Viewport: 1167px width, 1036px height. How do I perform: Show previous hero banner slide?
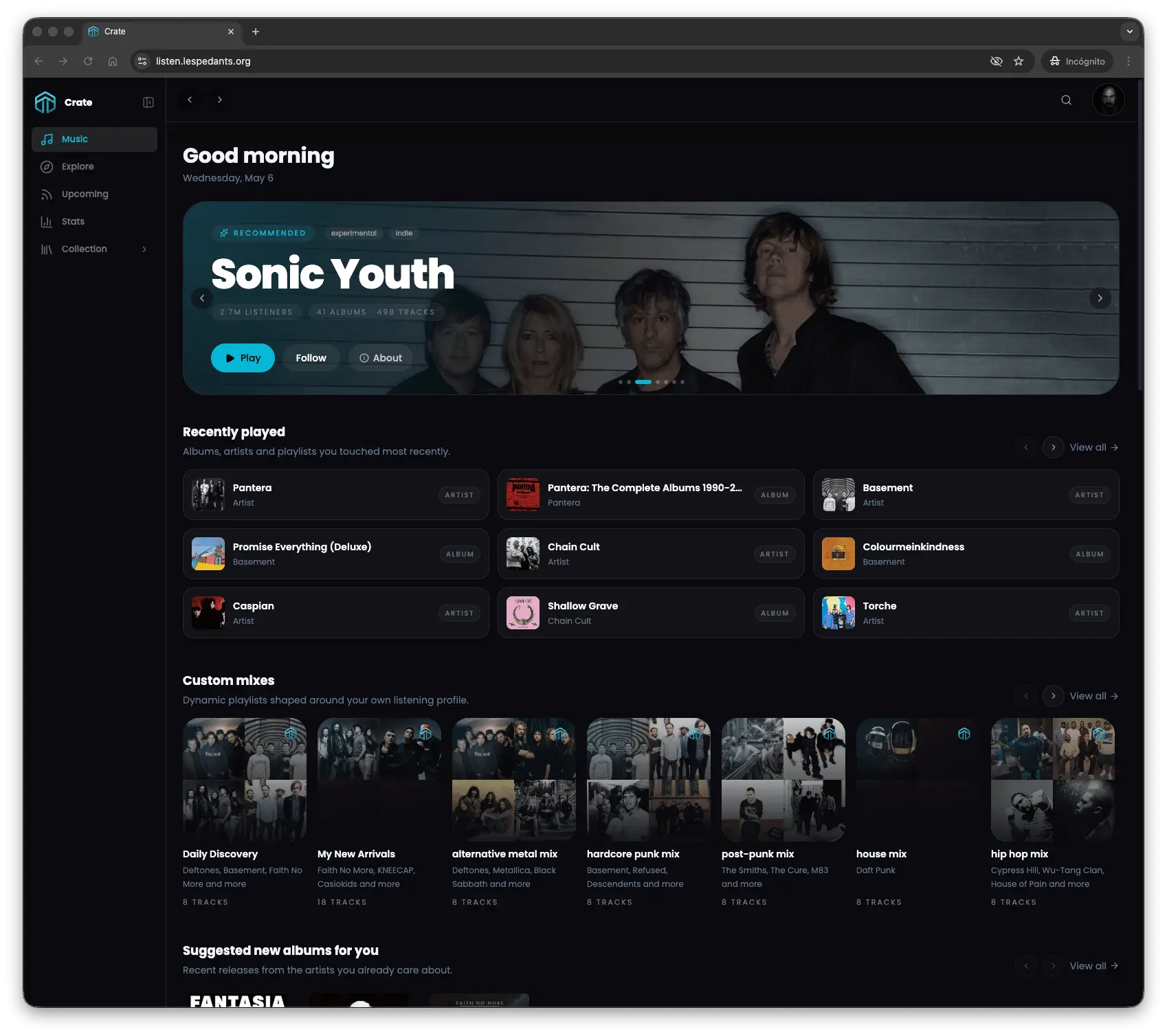[x=202, y=298]
